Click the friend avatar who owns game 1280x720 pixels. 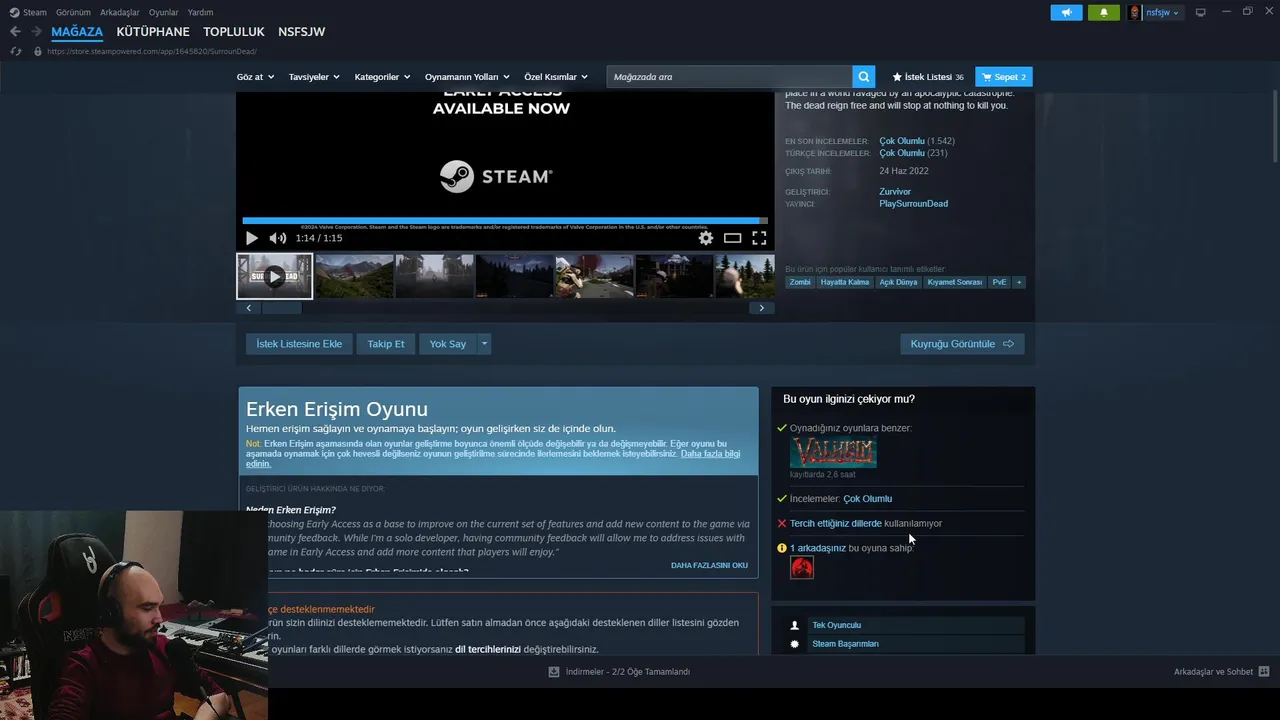802,568
